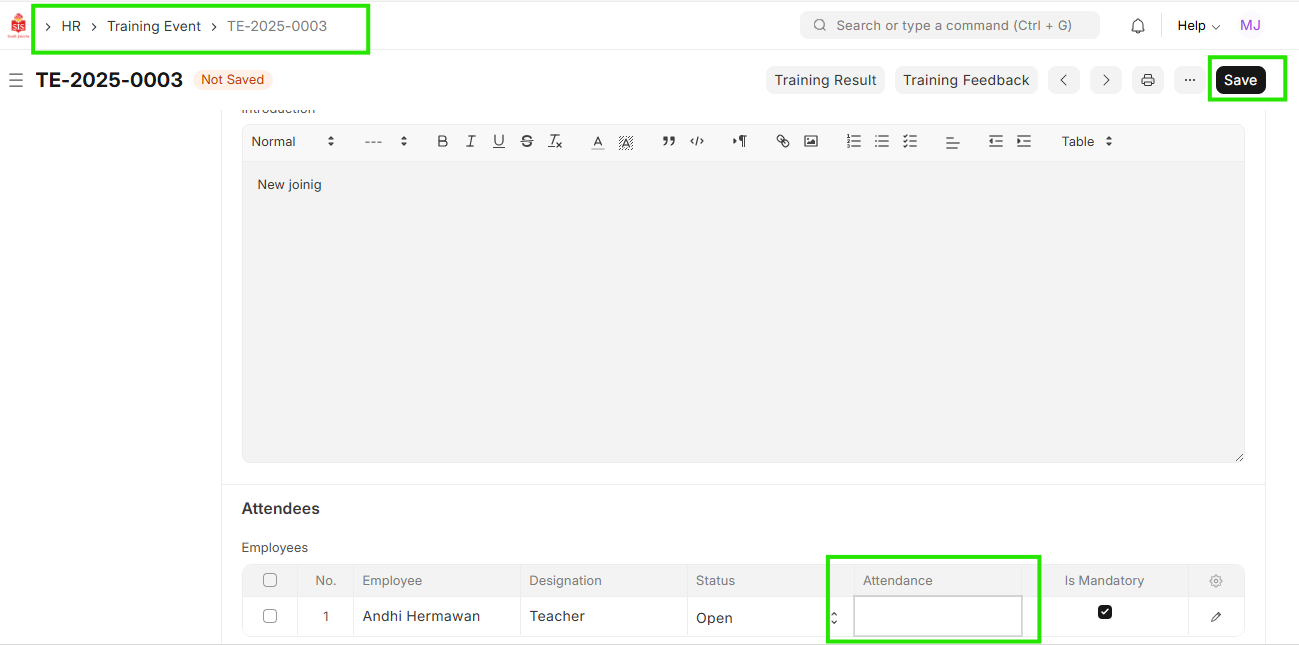
Task: Click the strikethrough formatting icon
Action: 527,142
